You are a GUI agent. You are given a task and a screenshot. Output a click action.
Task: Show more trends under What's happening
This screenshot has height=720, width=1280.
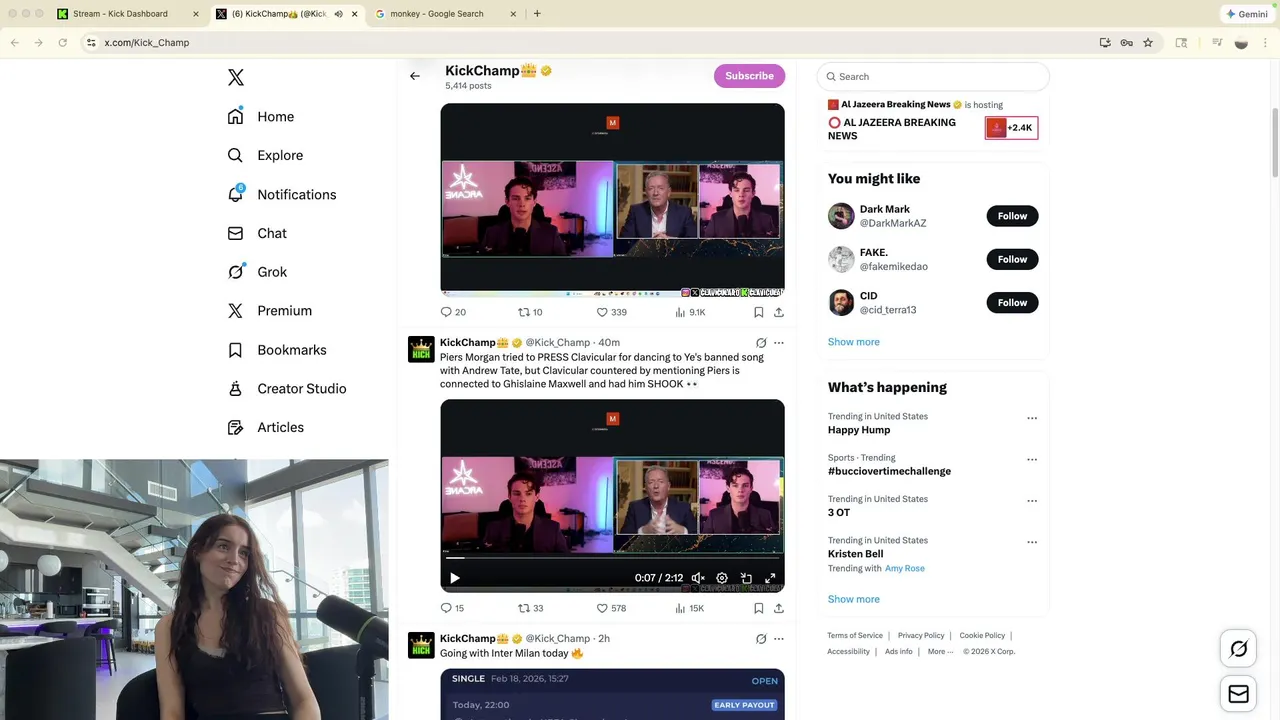click(853, 599)
